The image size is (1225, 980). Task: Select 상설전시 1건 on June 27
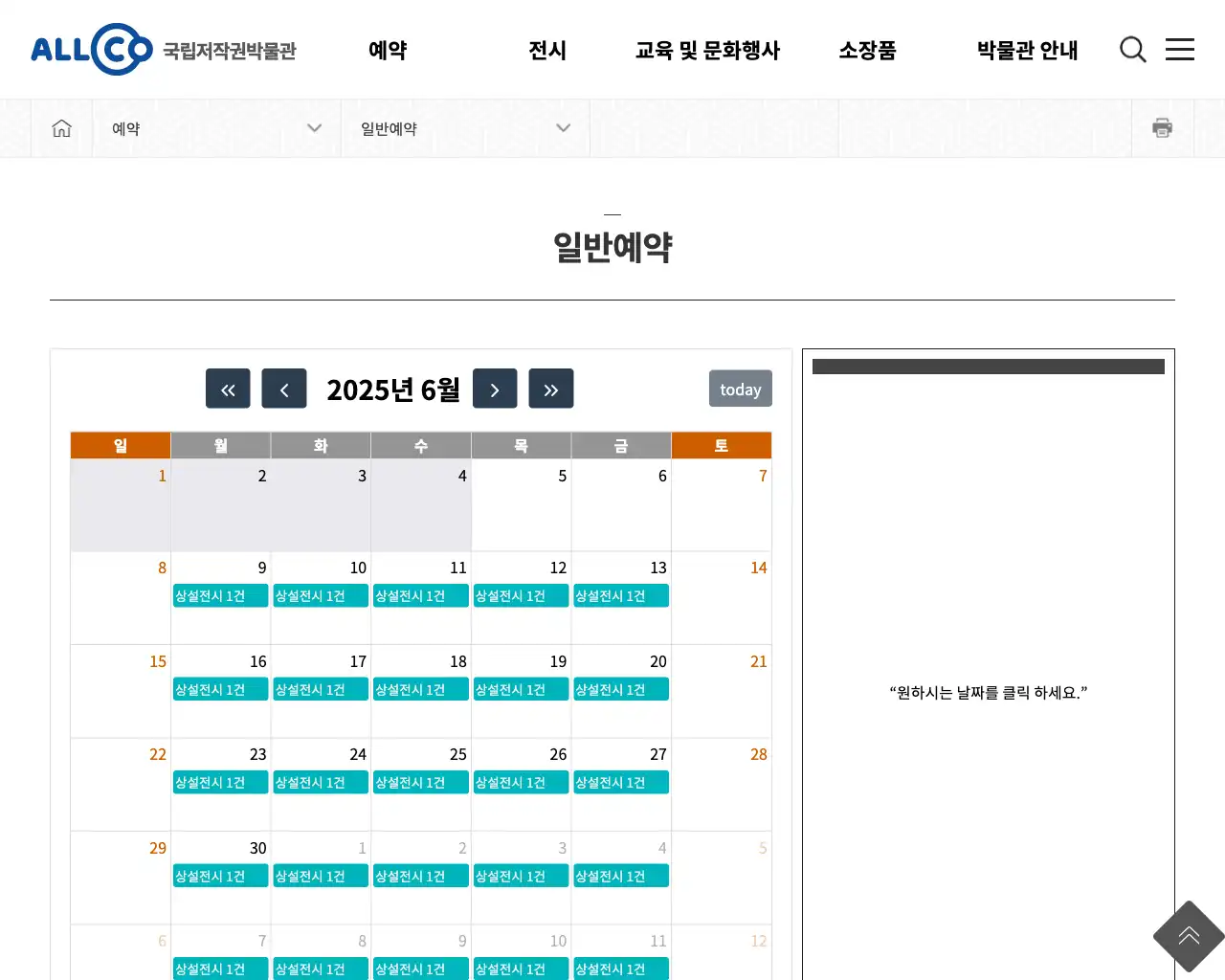(621, 783)
